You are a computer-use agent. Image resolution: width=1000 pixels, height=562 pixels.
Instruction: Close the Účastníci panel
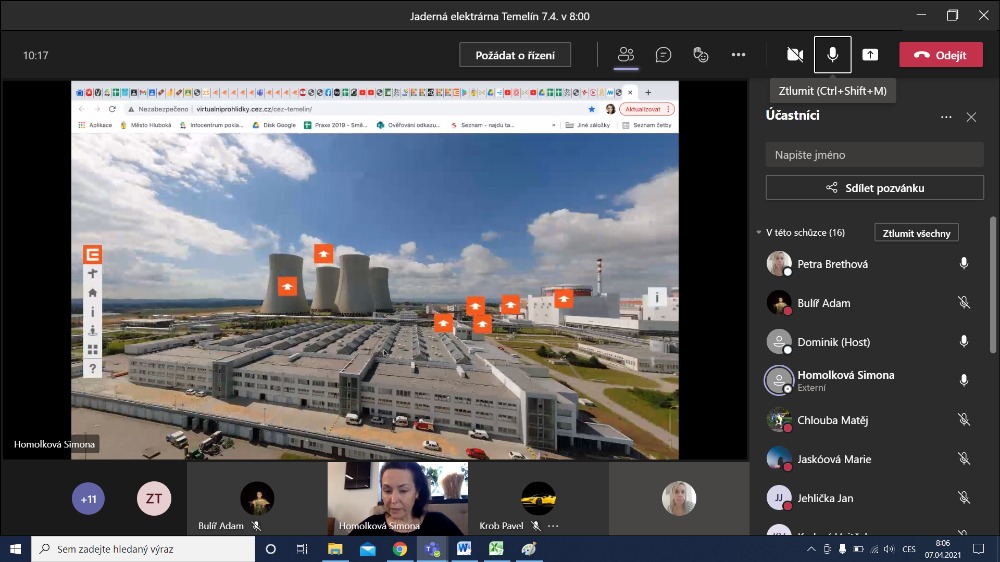[971, 117]
